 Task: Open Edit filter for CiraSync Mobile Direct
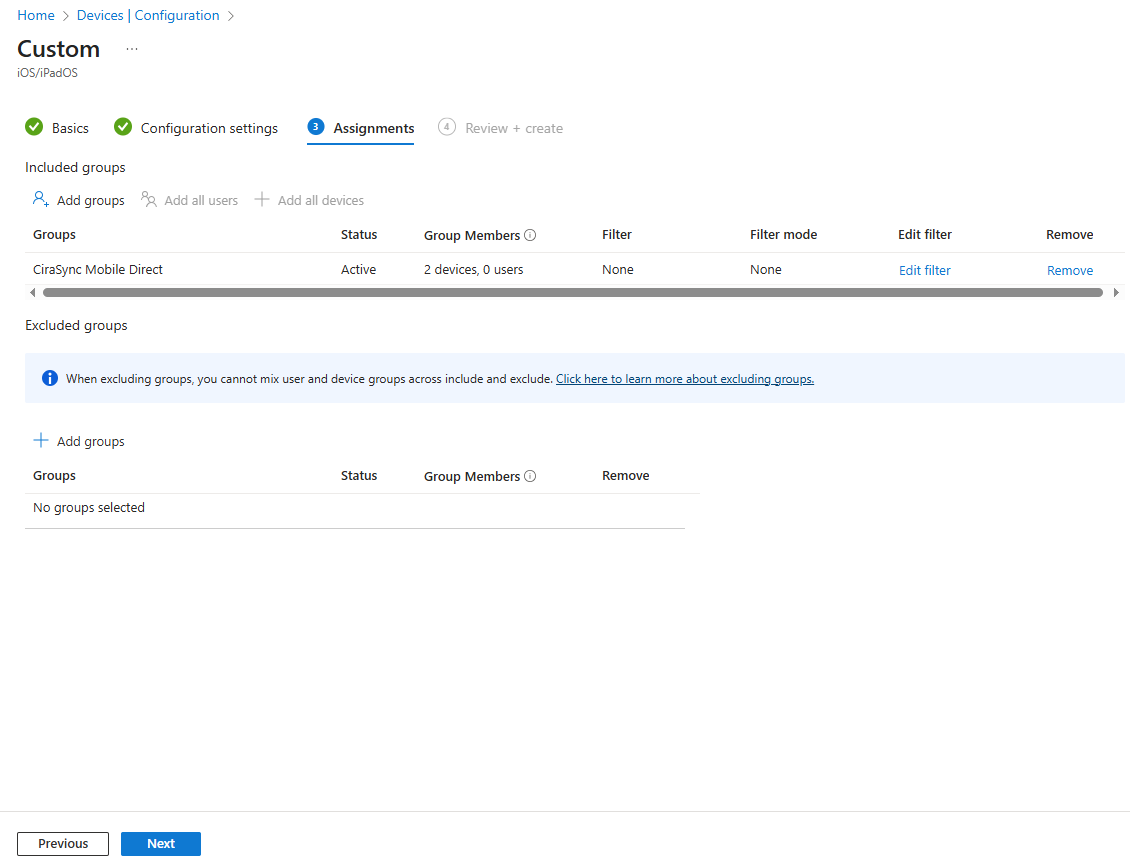[924, 269]
